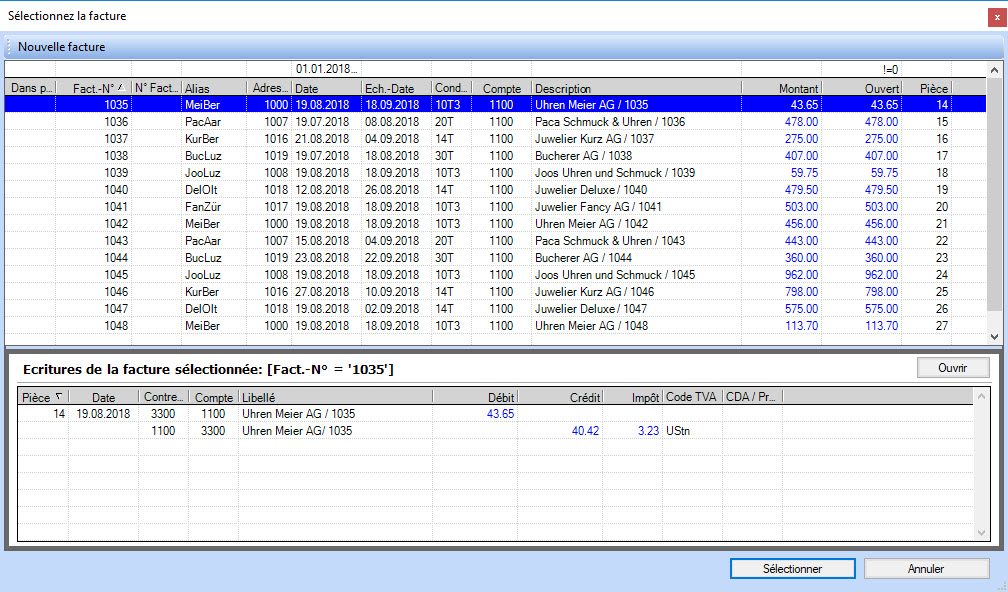
Task: Click the Nouvelle facture toolbar button
Action: (x=61, y=47)
